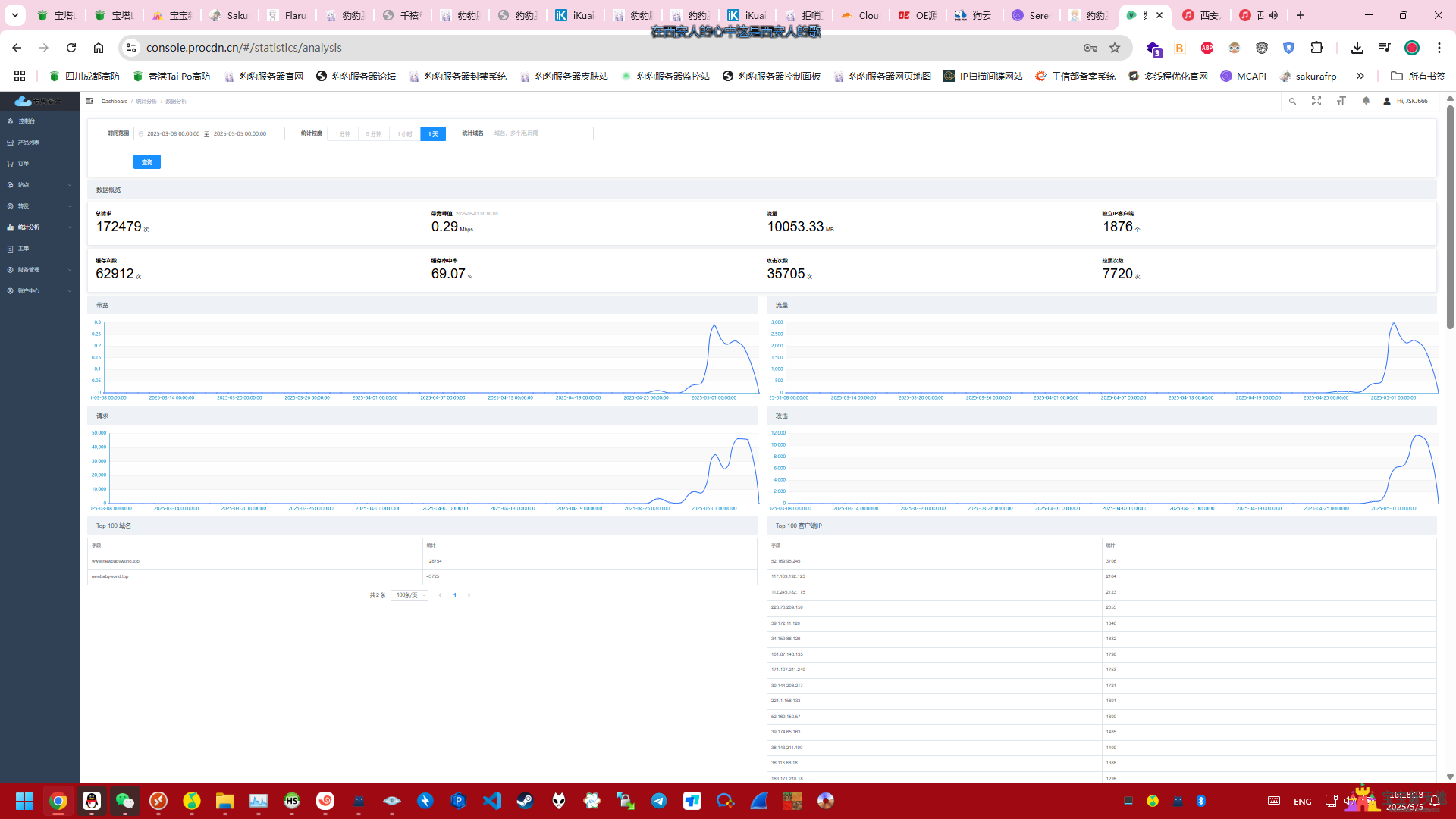Switch to the Flaru browser tab
This screenshot has height=819, width=1456.
pos(287,15)
